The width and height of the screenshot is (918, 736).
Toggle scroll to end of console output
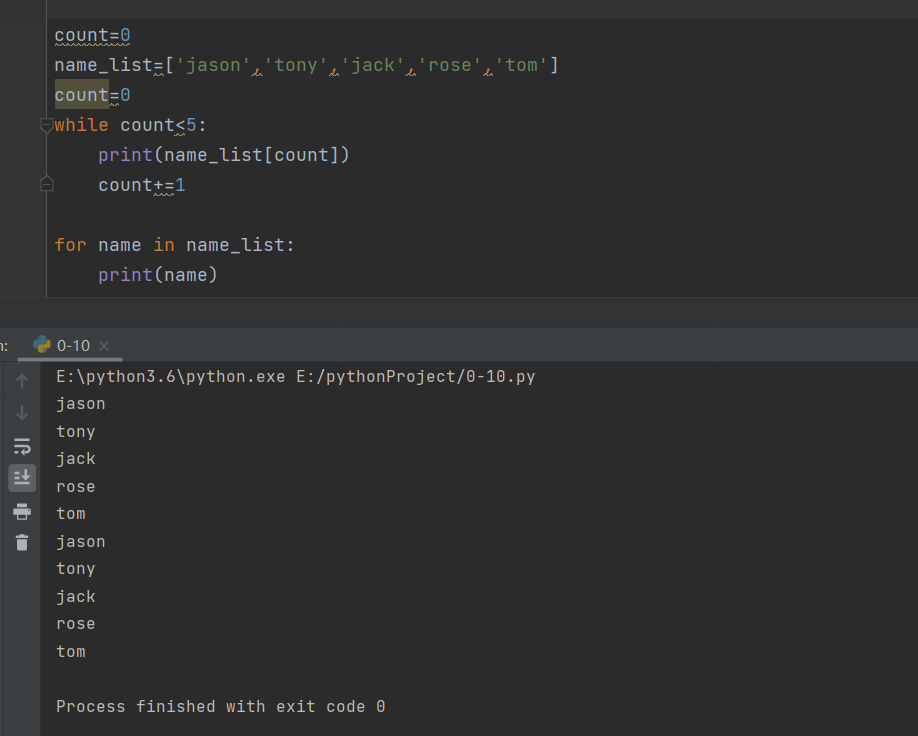(x=22, y=478)
